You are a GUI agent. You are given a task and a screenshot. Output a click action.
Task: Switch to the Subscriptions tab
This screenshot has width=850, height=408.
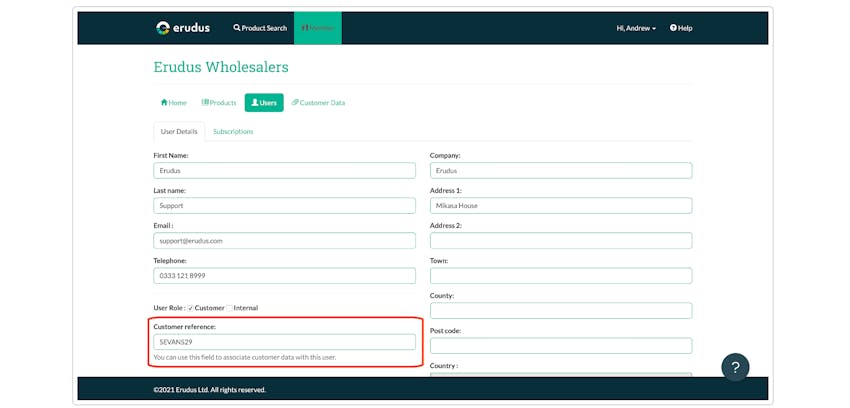(x=233, y=132)
